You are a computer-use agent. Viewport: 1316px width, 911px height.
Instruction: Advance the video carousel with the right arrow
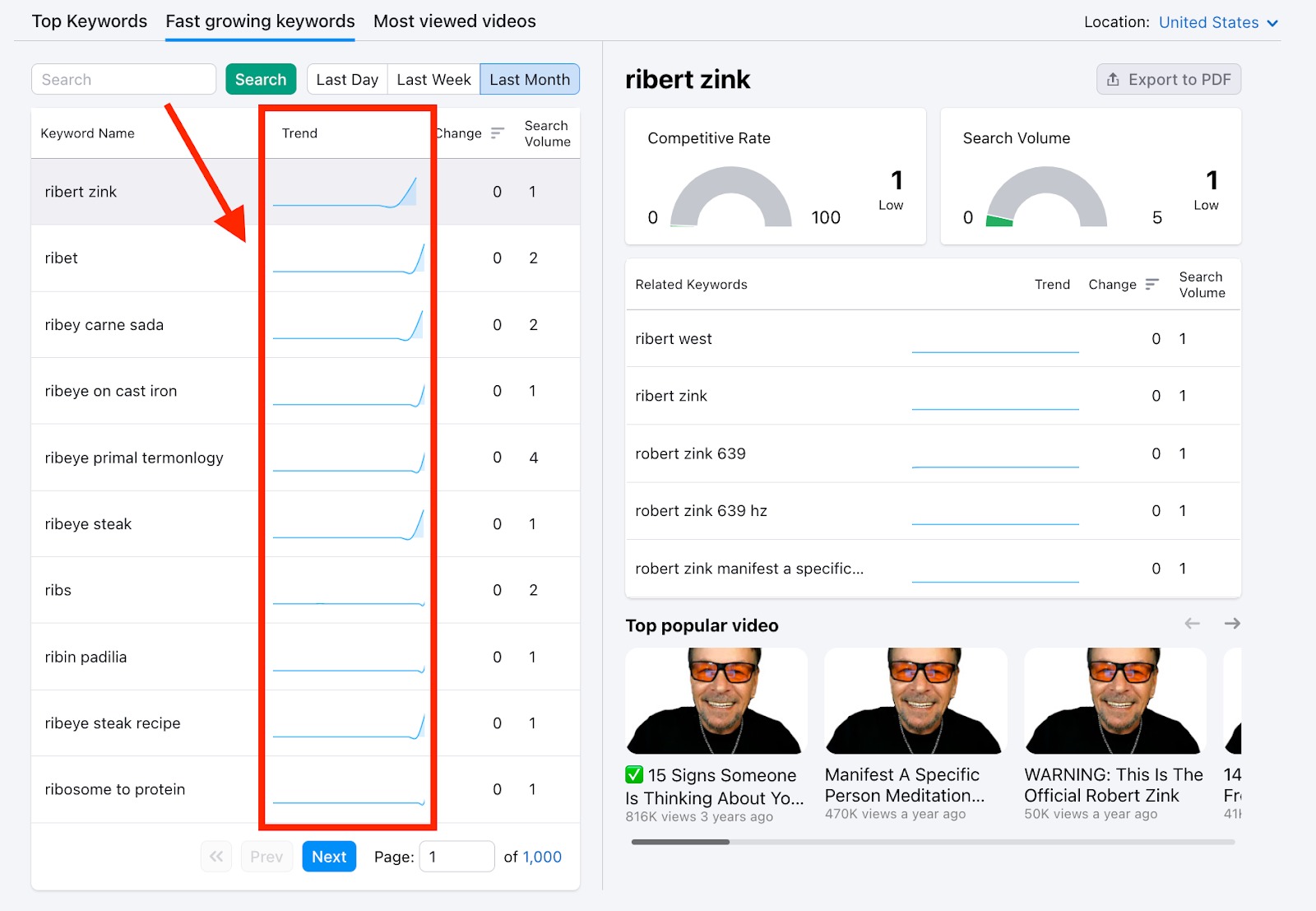(x=1232, y=623)
